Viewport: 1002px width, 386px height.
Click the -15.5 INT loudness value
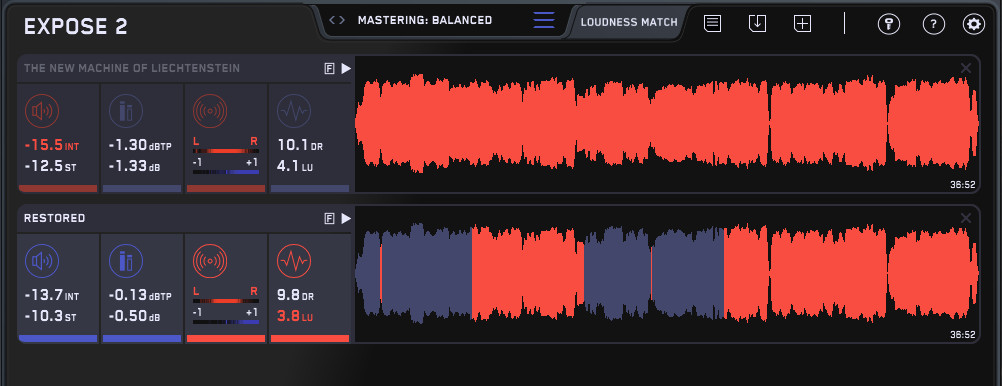[52, 146]
